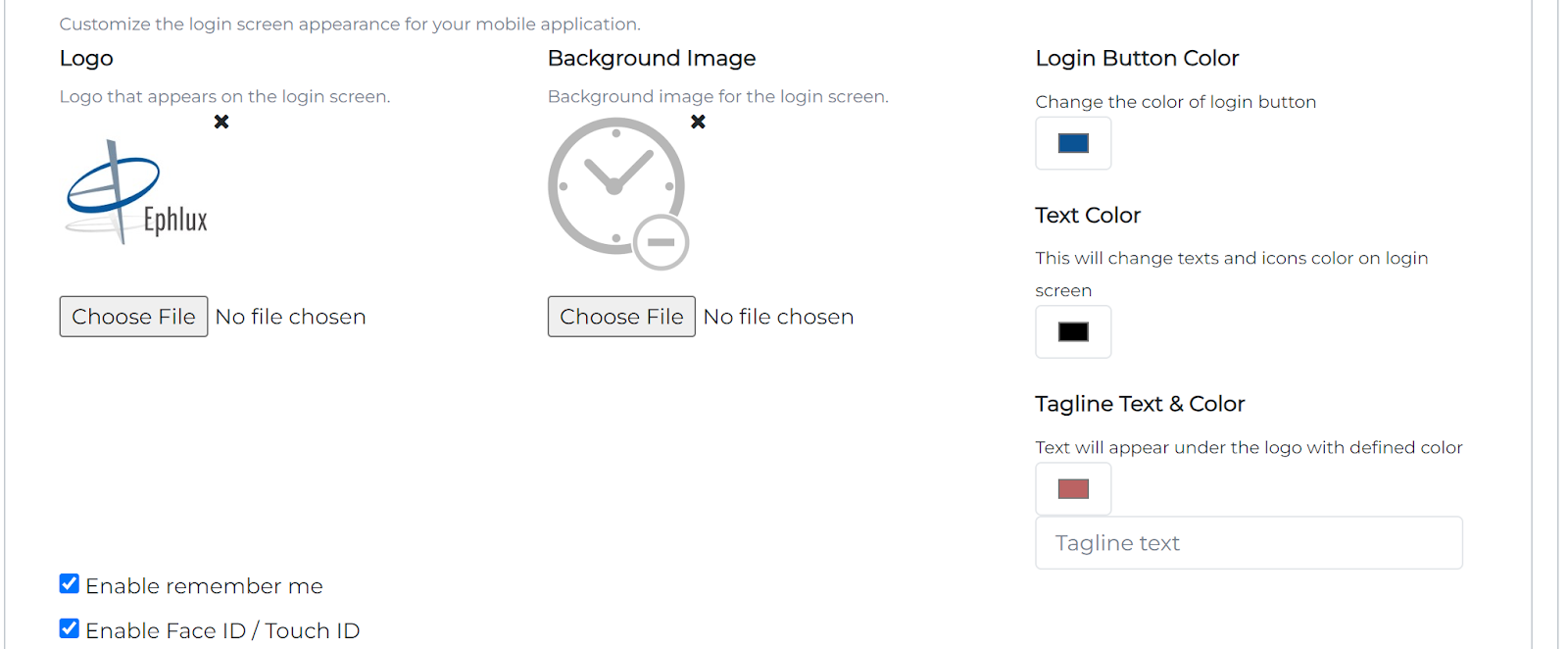
Task: Uncheck the Enable remember me checkbox
Action: coord(70,584)
